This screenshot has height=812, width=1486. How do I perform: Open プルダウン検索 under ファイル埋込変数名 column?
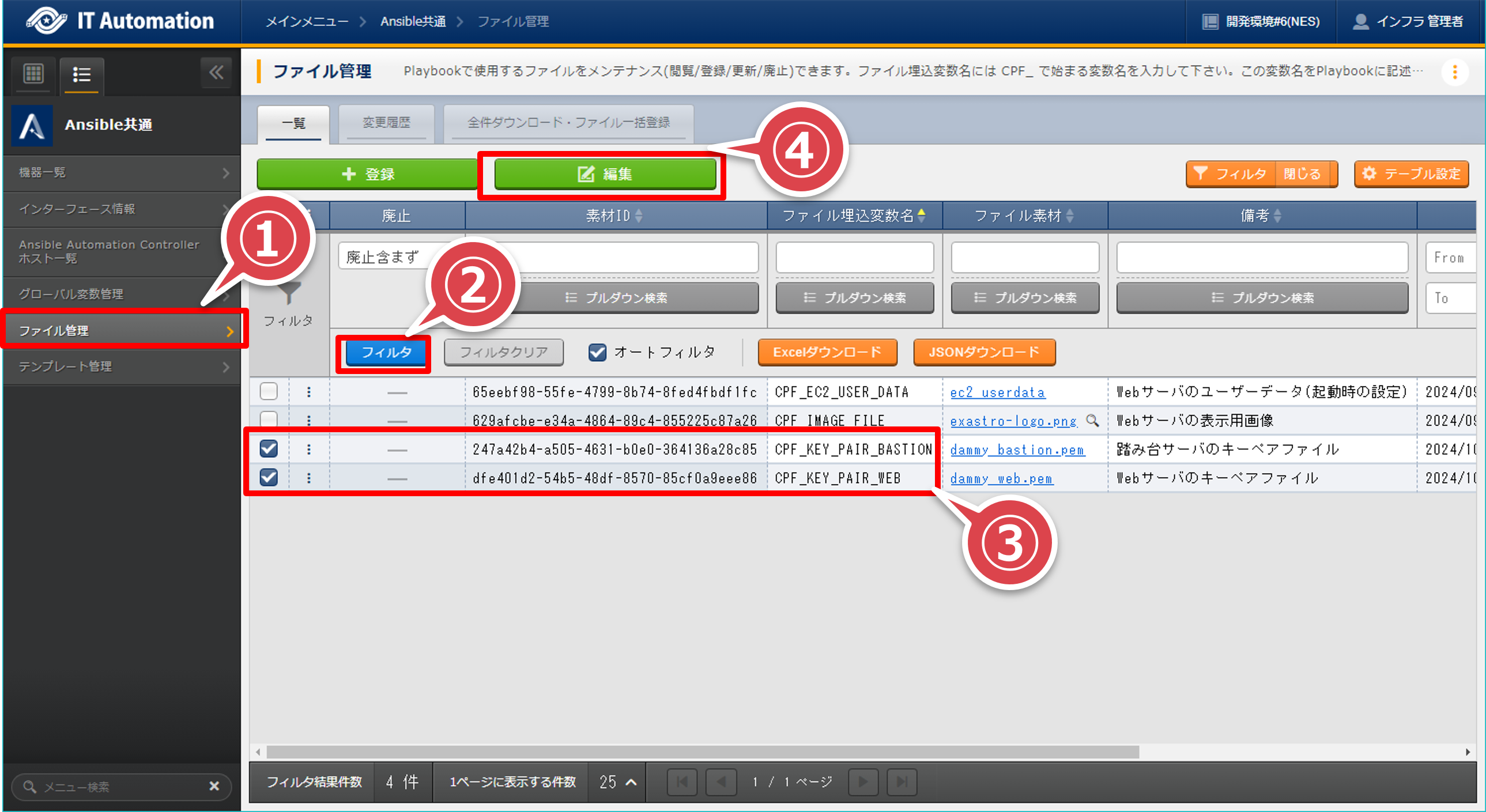pyautogui.click(x=854, y=297)
